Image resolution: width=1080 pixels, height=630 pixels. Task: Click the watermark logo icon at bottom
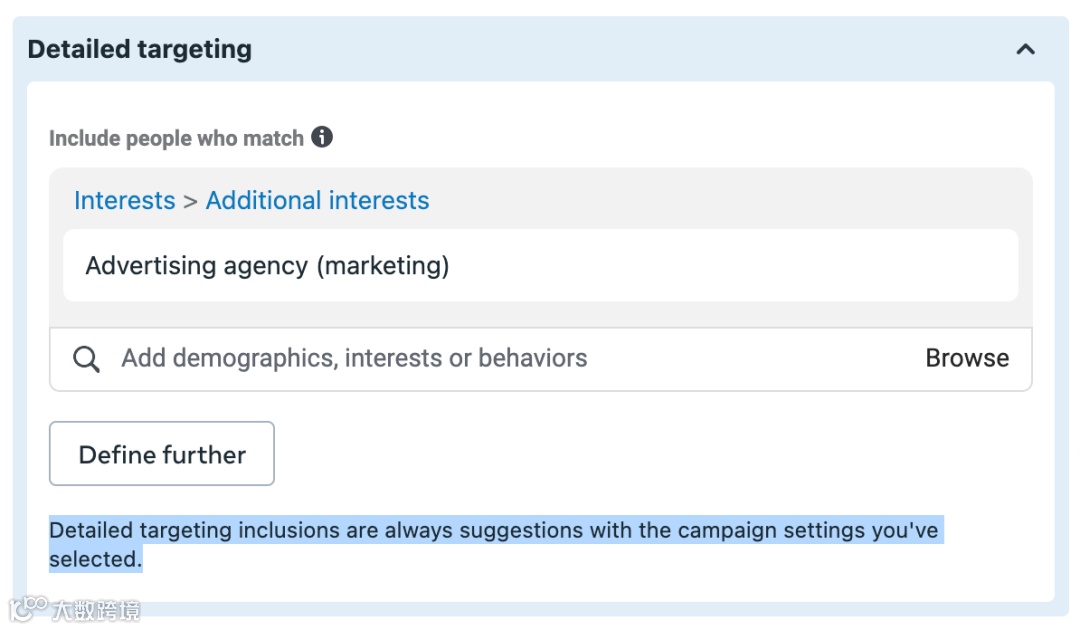tap(28, 608)
